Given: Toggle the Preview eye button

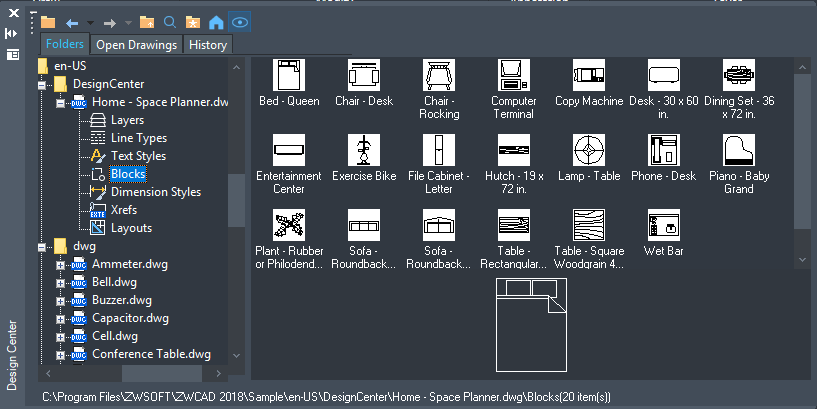Looking at the screenshot, I should click(239, 21).
